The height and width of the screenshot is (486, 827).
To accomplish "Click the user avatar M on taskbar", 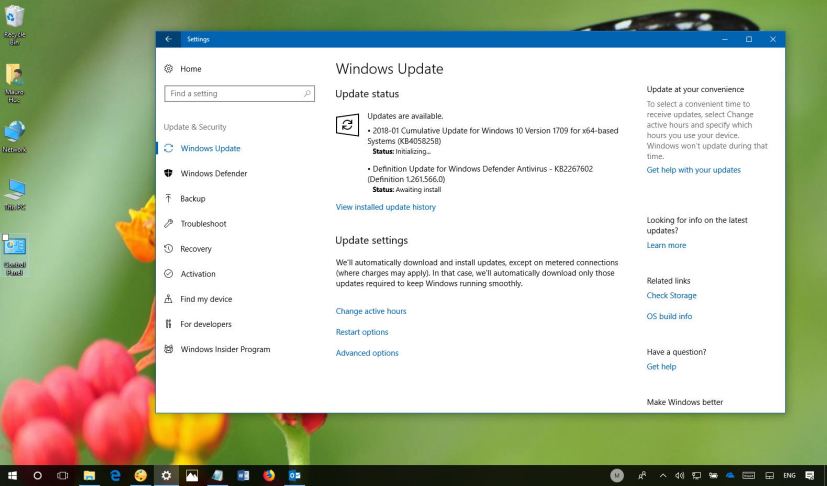I will 617,475.
